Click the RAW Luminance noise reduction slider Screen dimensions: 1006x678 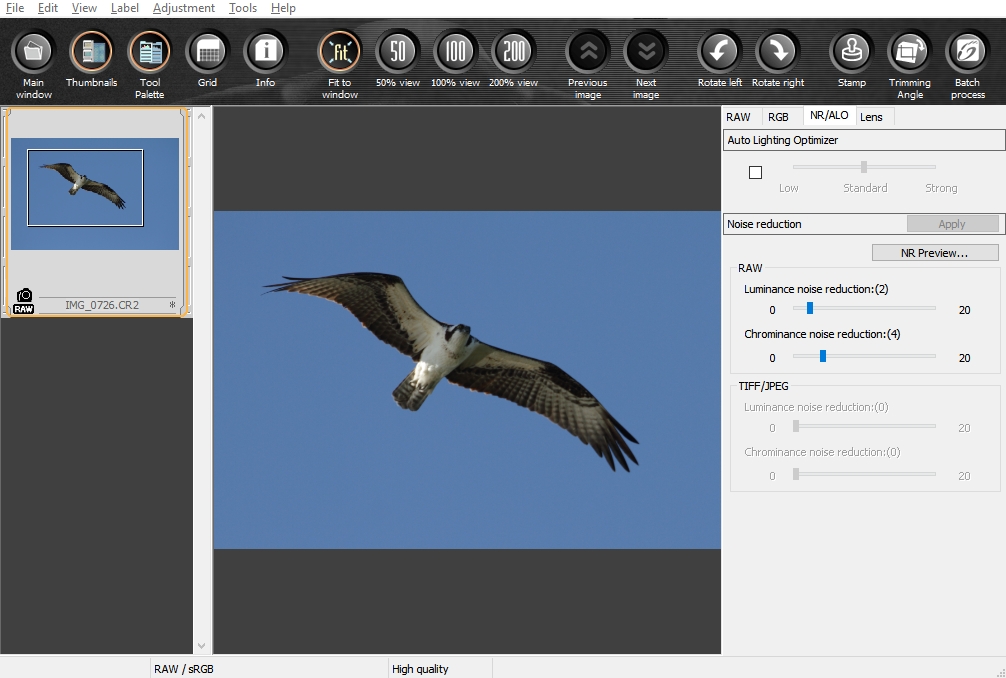click(x=810, y=308)
